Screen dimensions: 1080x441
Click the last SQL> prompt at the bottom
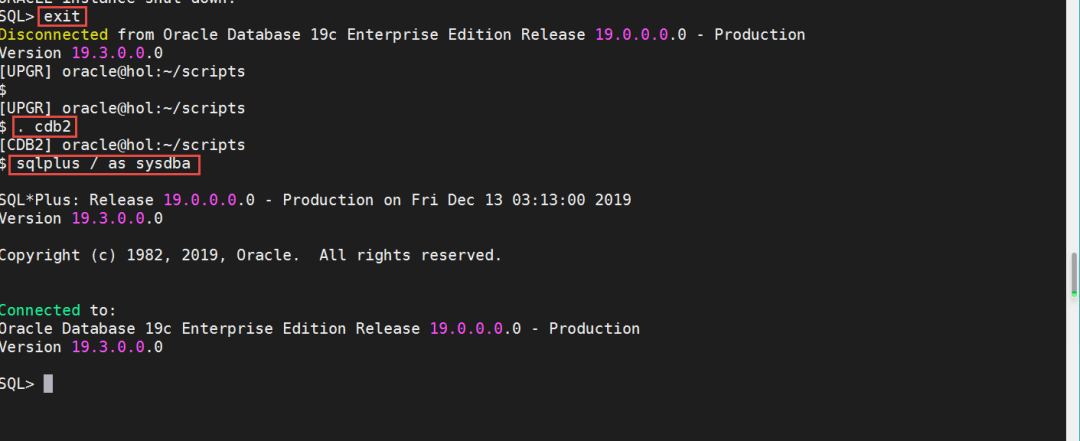tap(17, 383)
